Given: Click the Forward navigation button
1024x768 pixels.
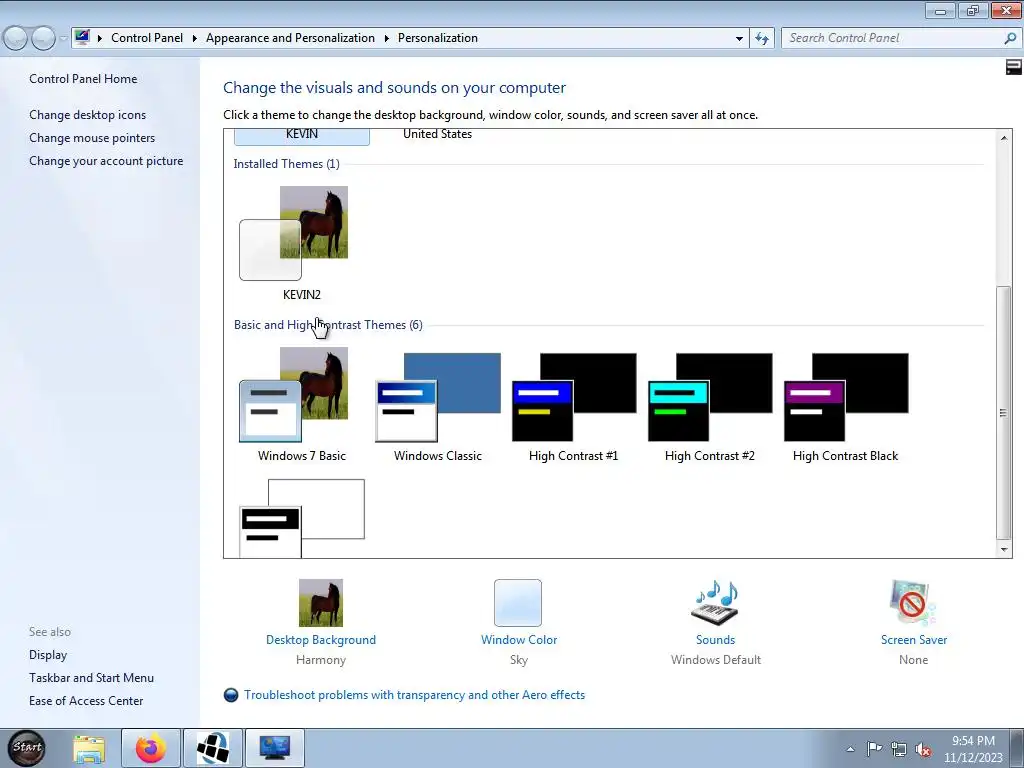Looking at the screenshot, I should click(x=43, y=38).
